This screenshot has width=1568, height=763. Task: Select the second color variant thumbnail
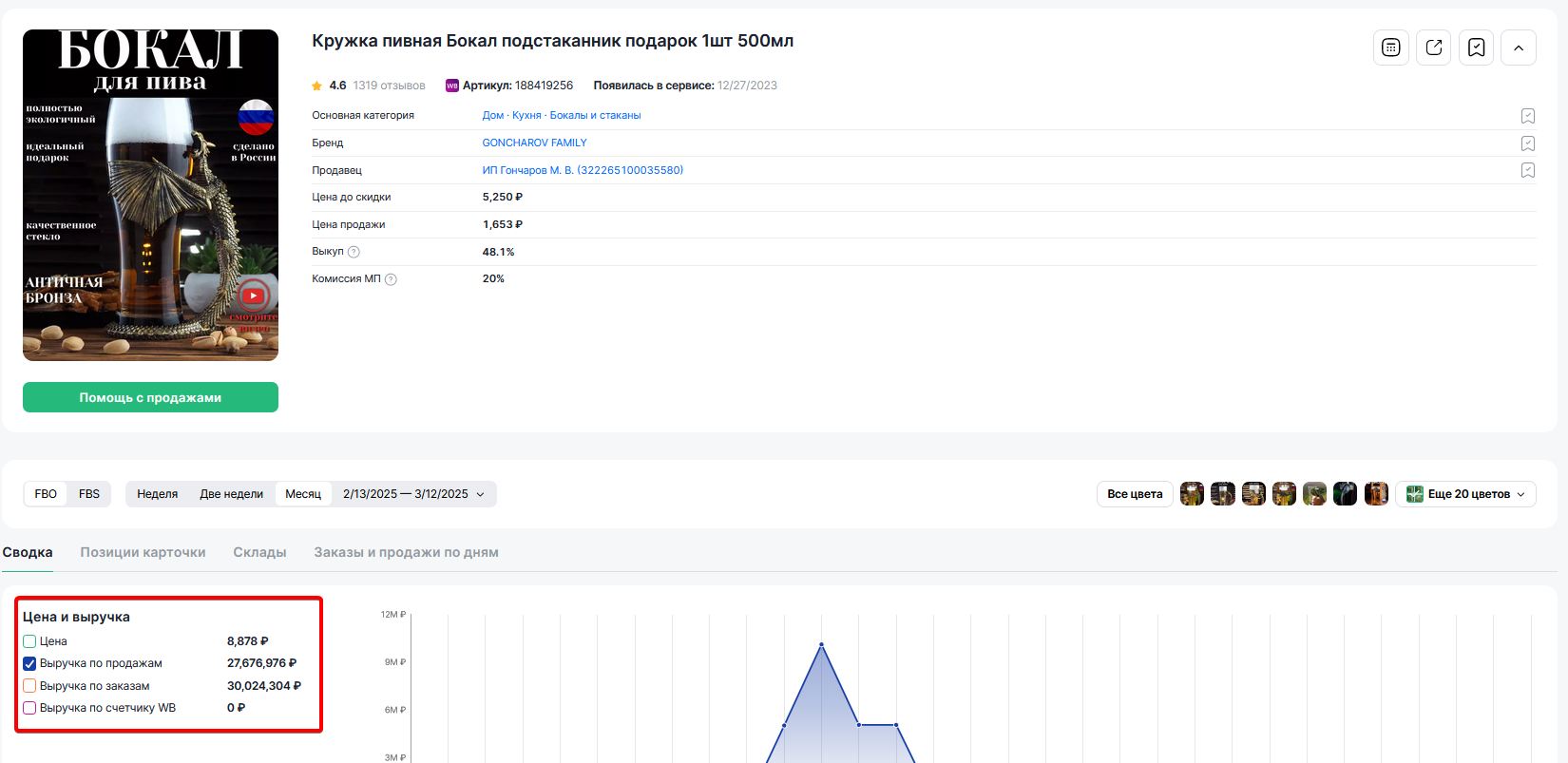point(1223,494)
